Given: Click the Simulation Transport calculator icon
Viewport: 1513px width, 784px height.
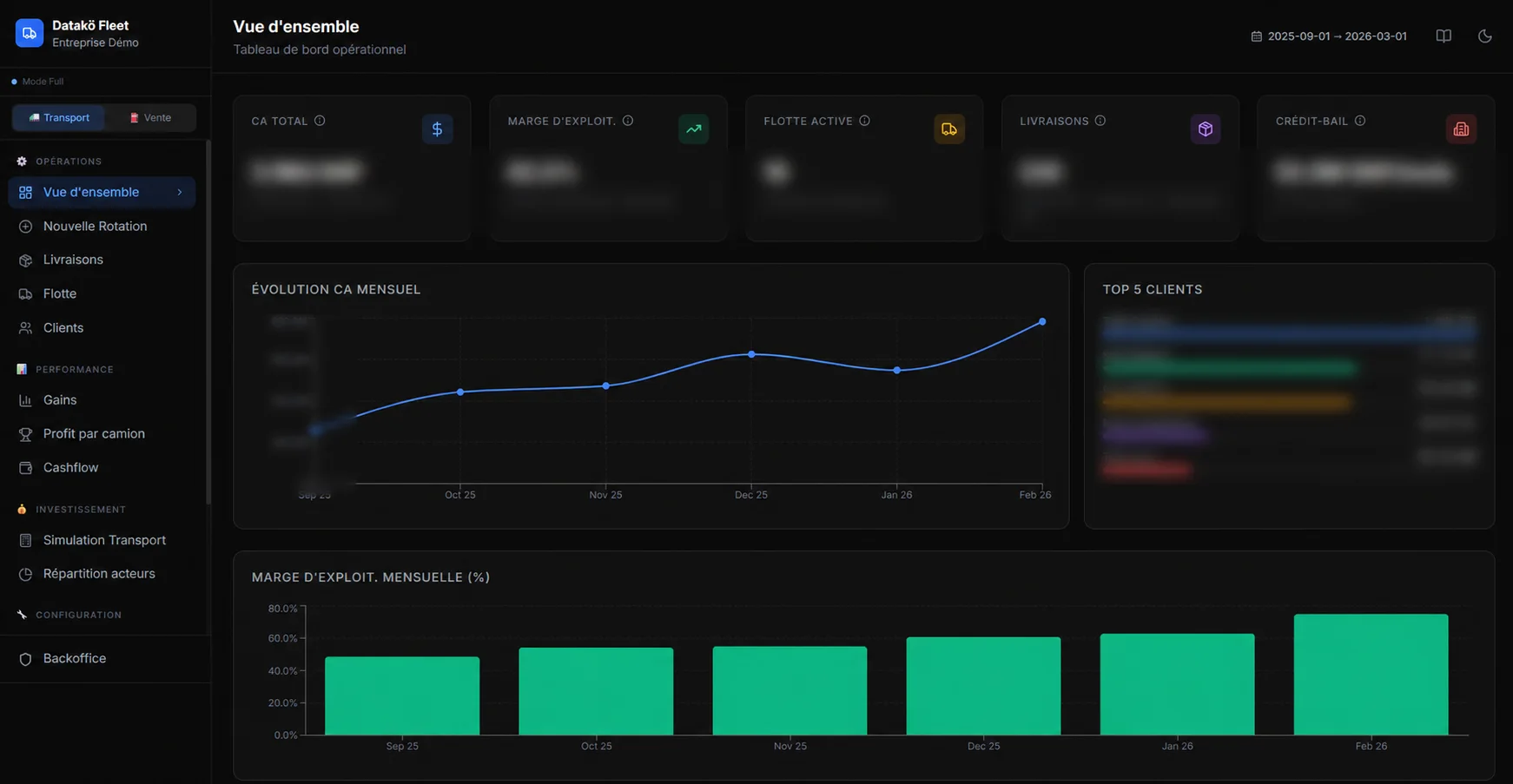Looking at the screenshot, I should [25, 540].
